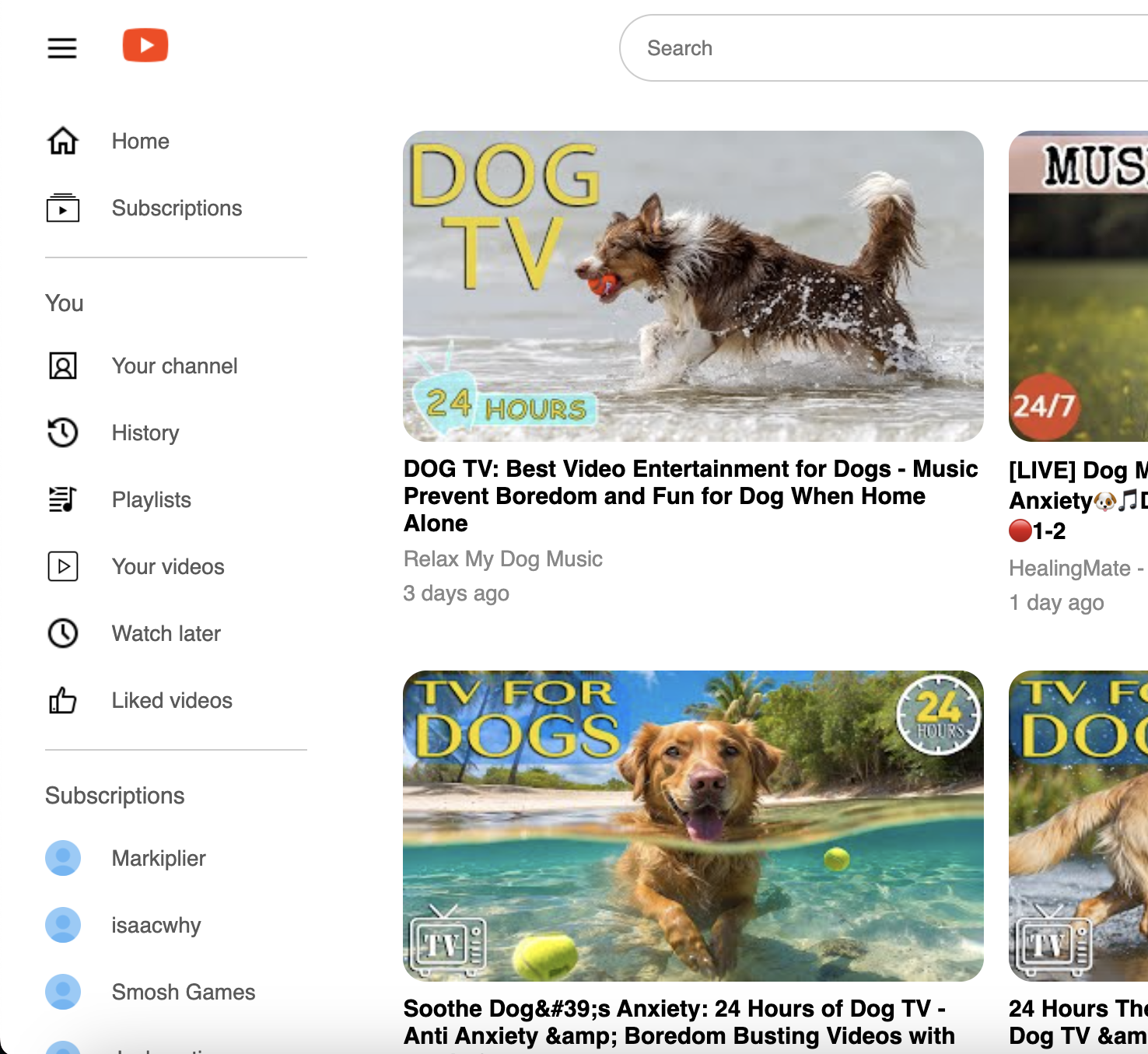1148x1054 pixels.
Task: Open Subscriptions label below Home
Action: pos(177,208)
